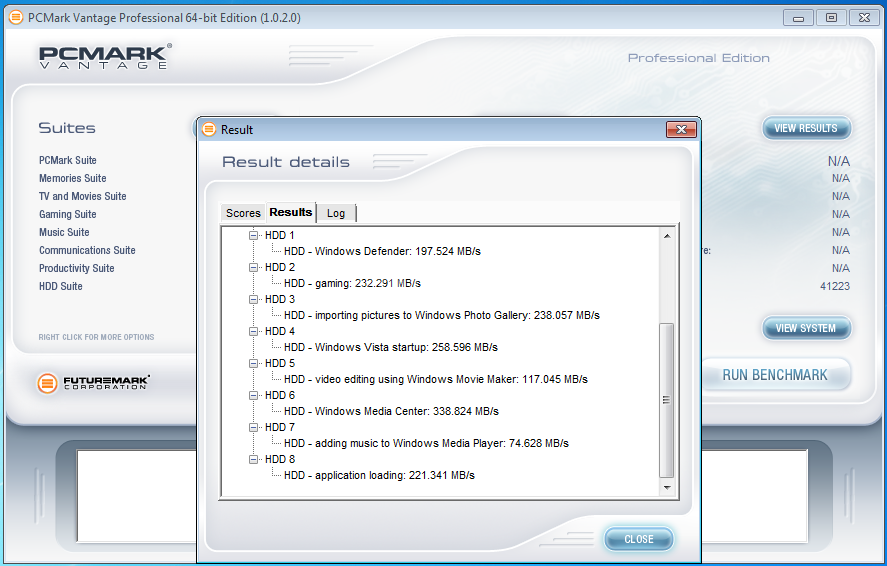Switch to the Scores tab
The height and width of the screenshot is (566, 887).
pyautogui.click(x=243, y=213)
